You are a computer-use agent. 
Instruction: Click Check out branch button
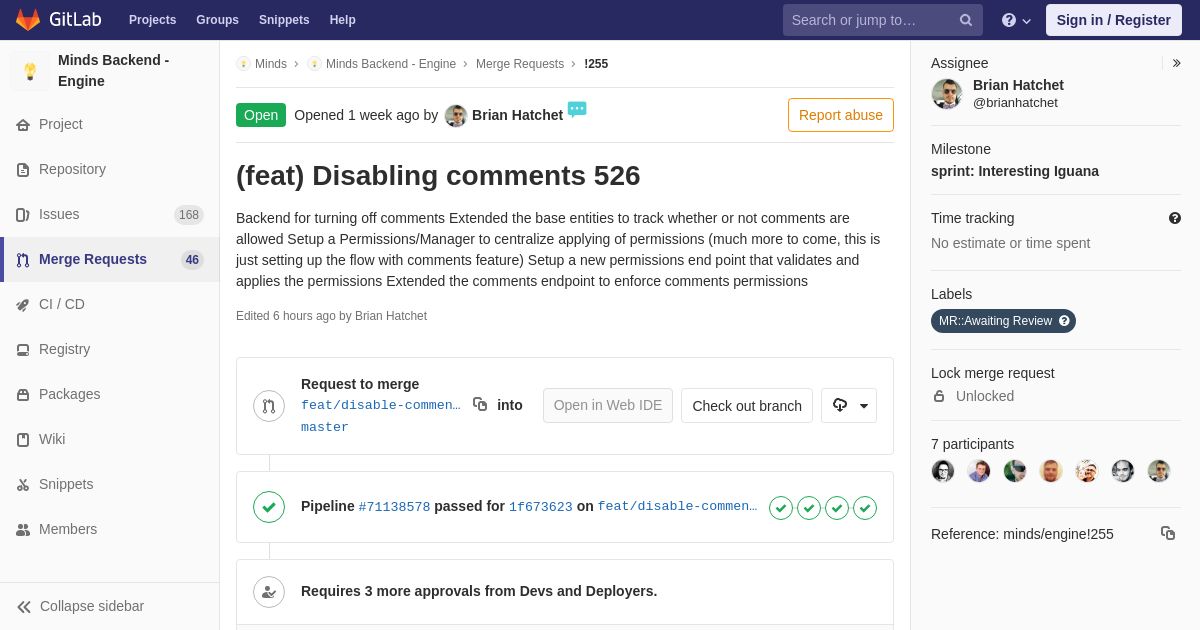click(x=747, y=405)
